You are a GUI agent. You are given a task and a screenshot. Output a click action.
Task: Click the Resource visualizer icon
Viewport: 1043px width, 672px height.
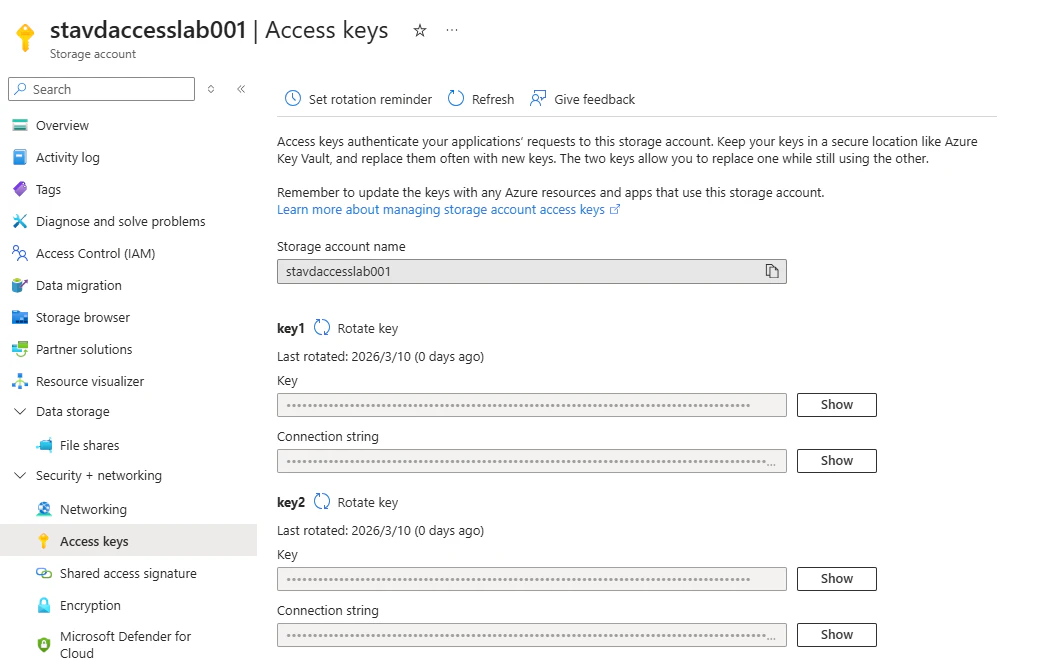20,381
